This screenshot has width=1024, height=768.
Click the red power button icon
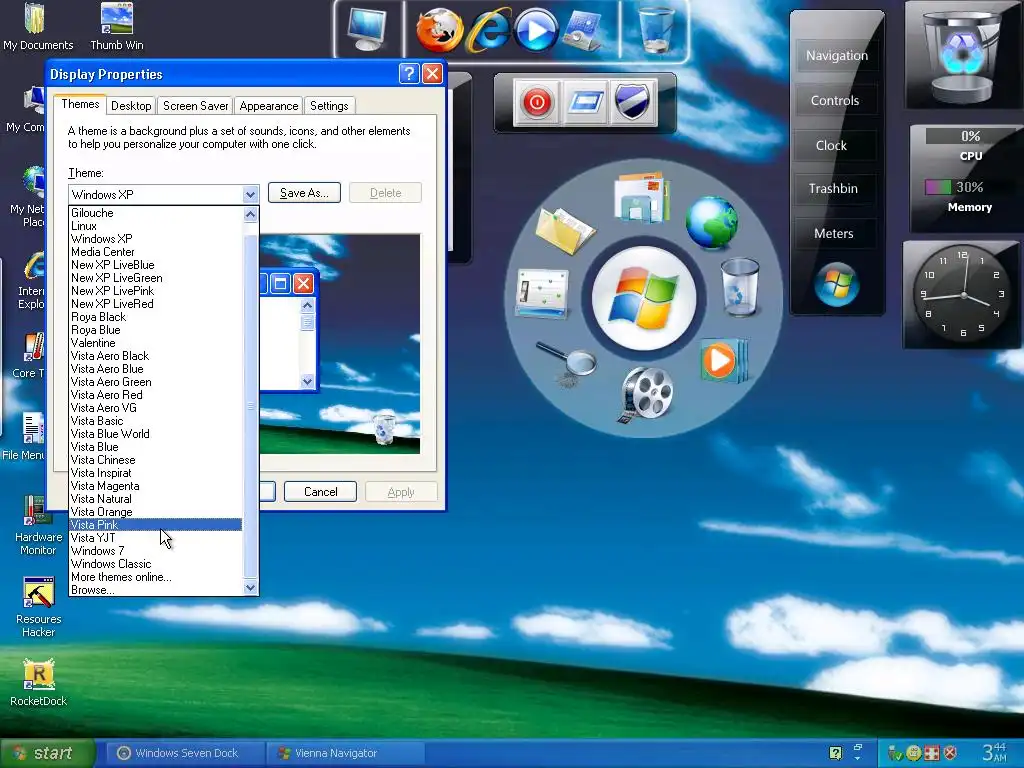pyautogui.click(x=536, y=103)
